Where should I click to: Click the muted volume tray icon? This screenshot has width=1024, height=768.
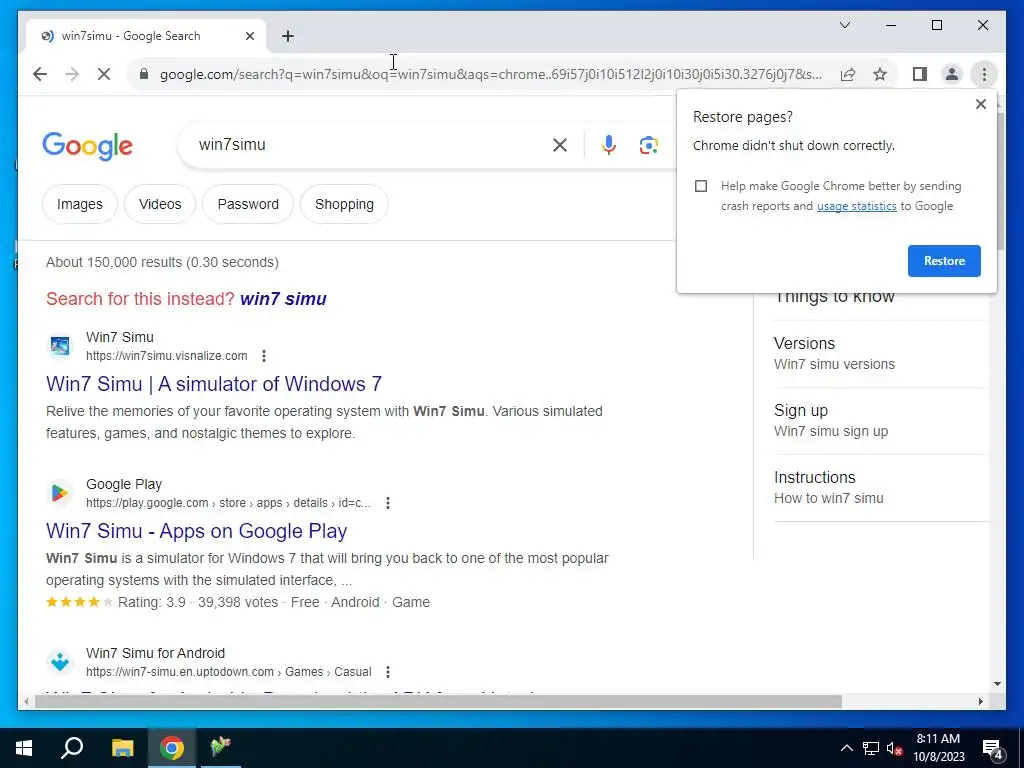click(x=894, y=748)
